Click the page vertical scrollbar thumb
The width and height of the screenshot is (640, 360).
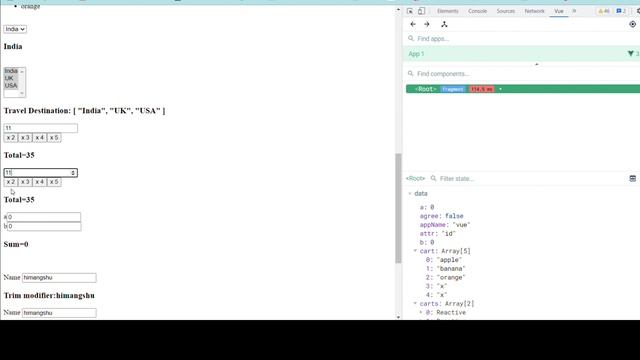click(x=398, y=208)
